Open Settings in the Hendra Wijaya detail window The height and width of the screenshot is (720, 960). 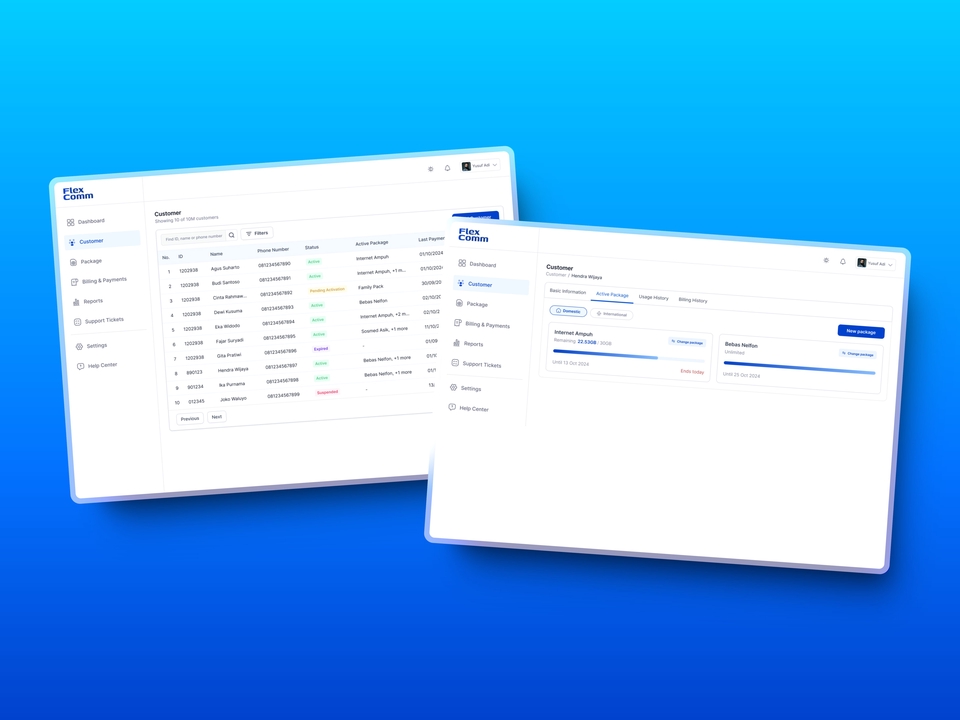(465, 388)
